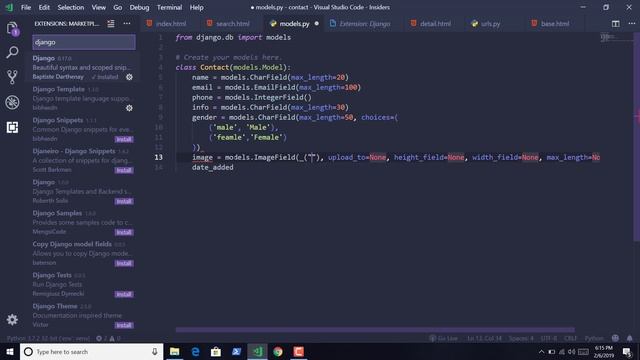The width and height of the screenshot is (640, 360).
Task: Click the Windows Start button
Action: coord(10,351)
